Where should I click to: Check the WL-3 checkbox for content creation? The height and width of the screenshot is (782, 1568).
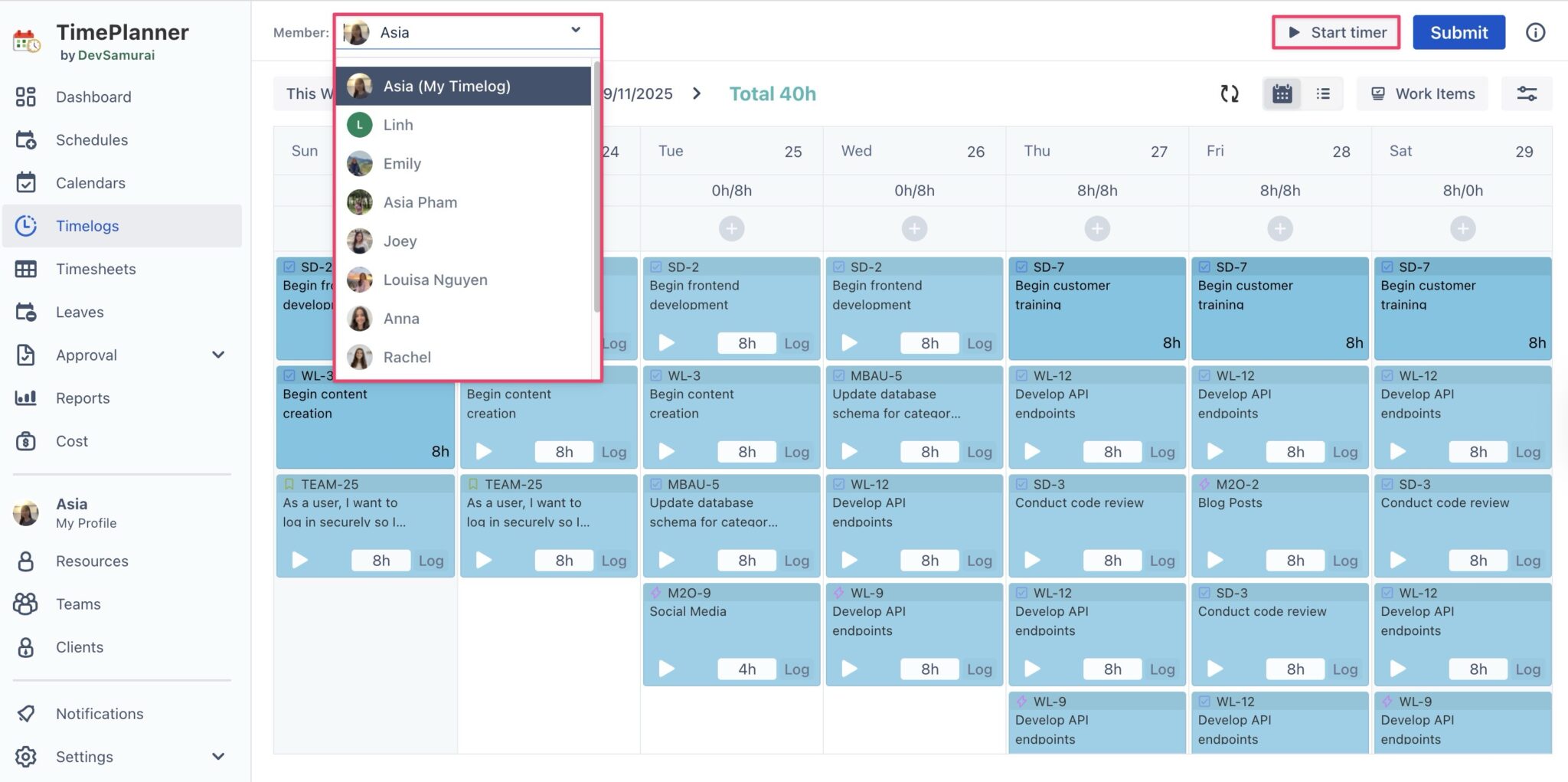tap(289, 375)
